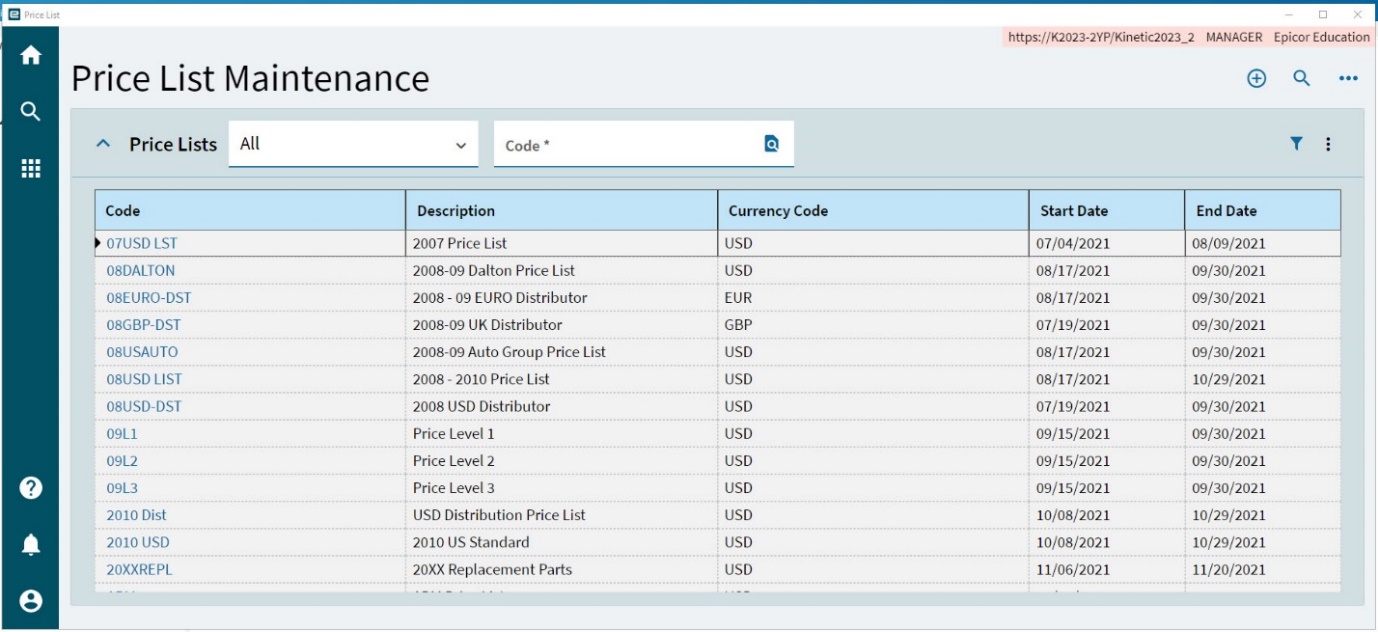This screenshot has width=1378, height=632.
Task: Click the Epicor Education company label
Action: 1321,37
